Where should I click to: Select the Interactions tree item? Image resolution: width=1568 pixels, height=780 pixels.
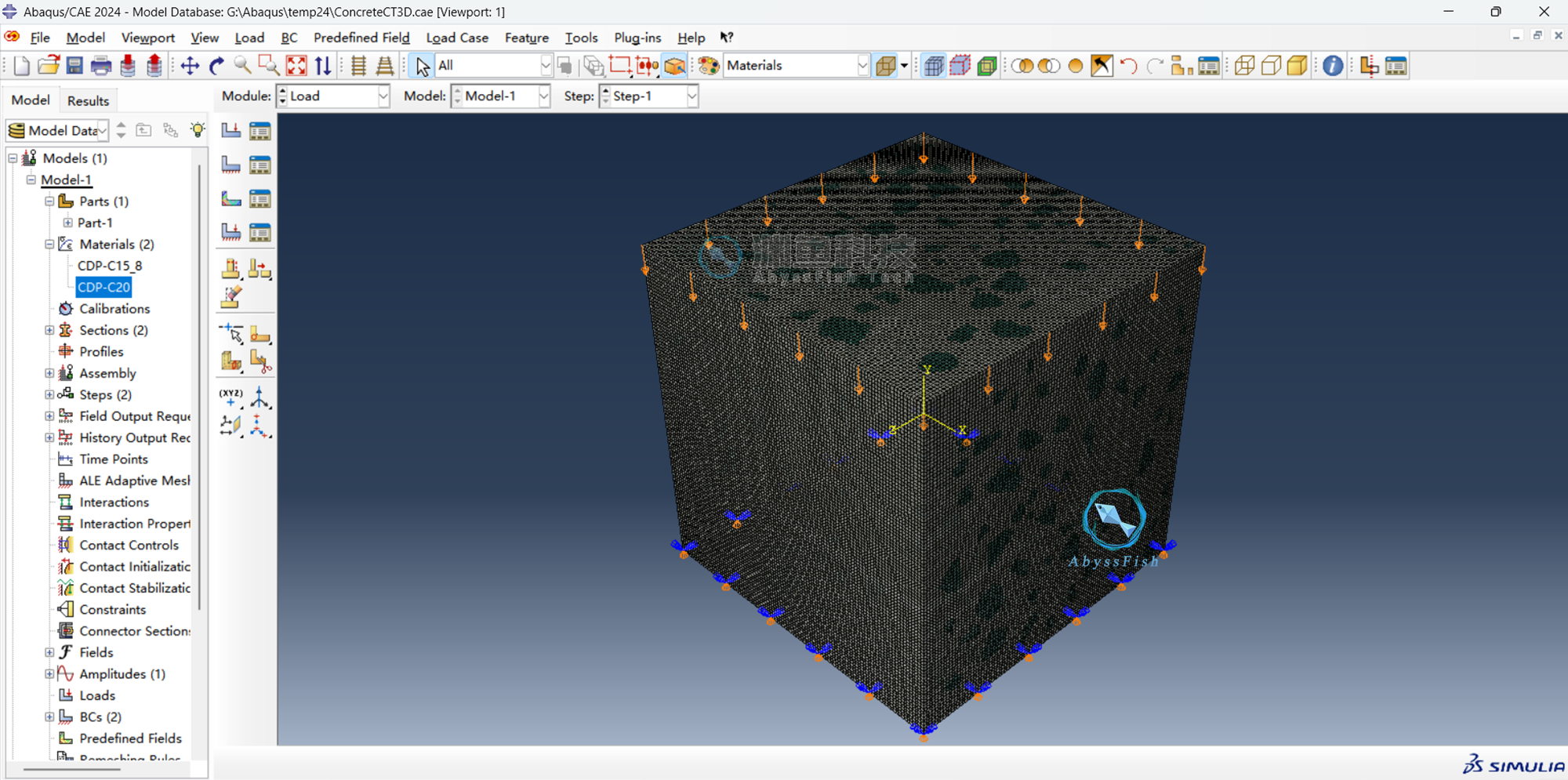click(x=114, y=502)
